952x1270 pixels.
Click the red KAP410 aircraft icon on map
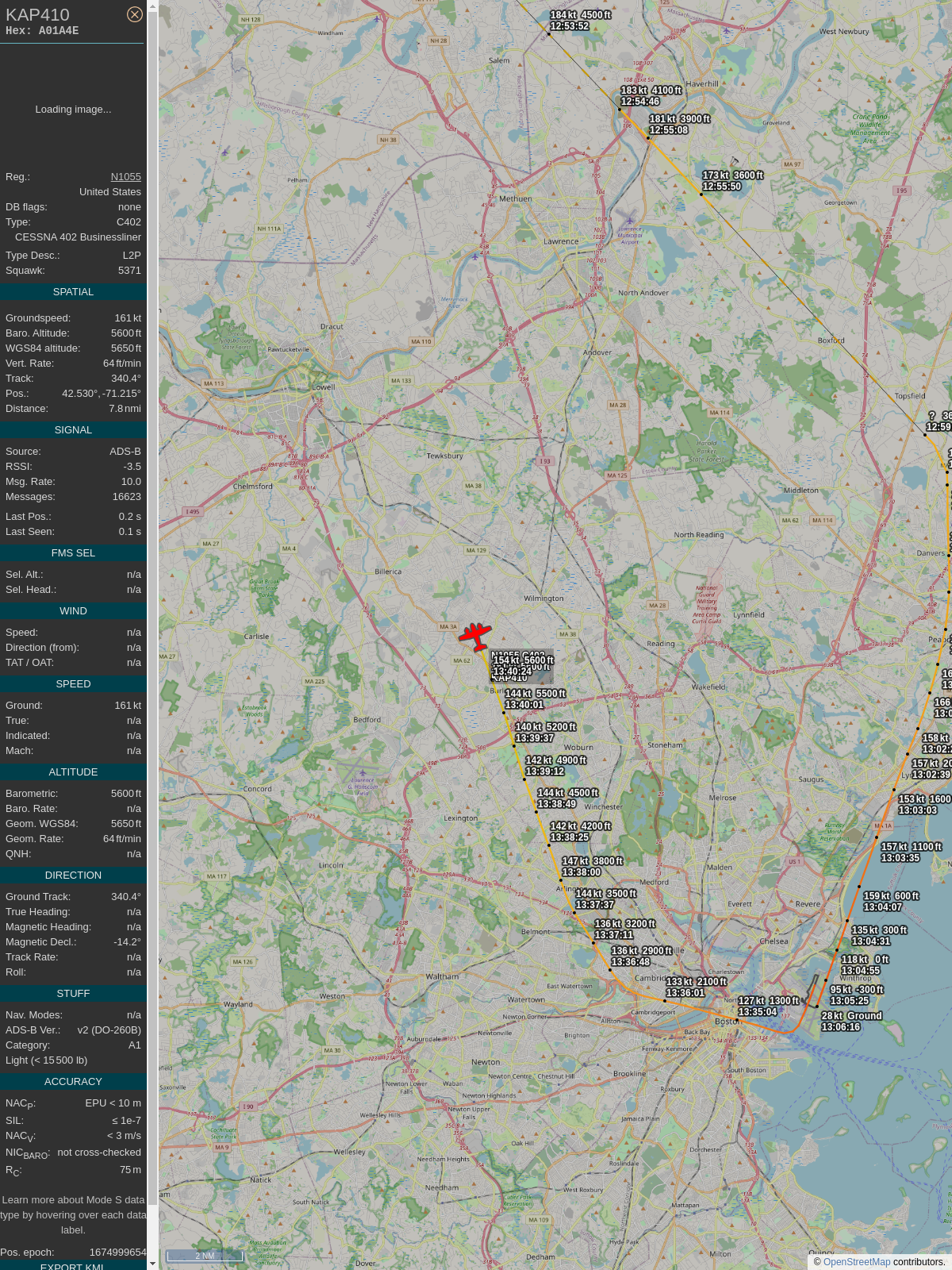tap(475, 636)
